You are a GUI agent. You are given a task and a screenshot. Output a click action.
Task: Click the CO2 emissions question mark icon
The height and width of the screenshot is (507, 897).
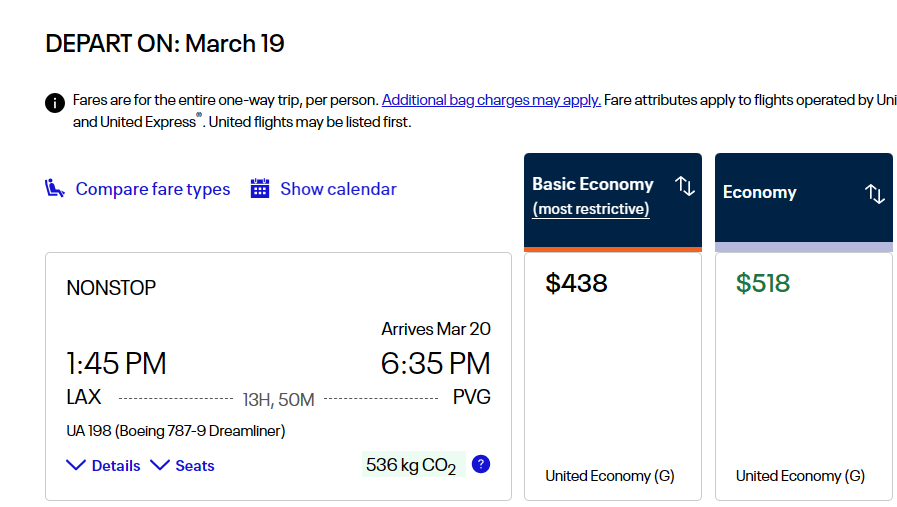pyautogui.click(x=481, y=464)
